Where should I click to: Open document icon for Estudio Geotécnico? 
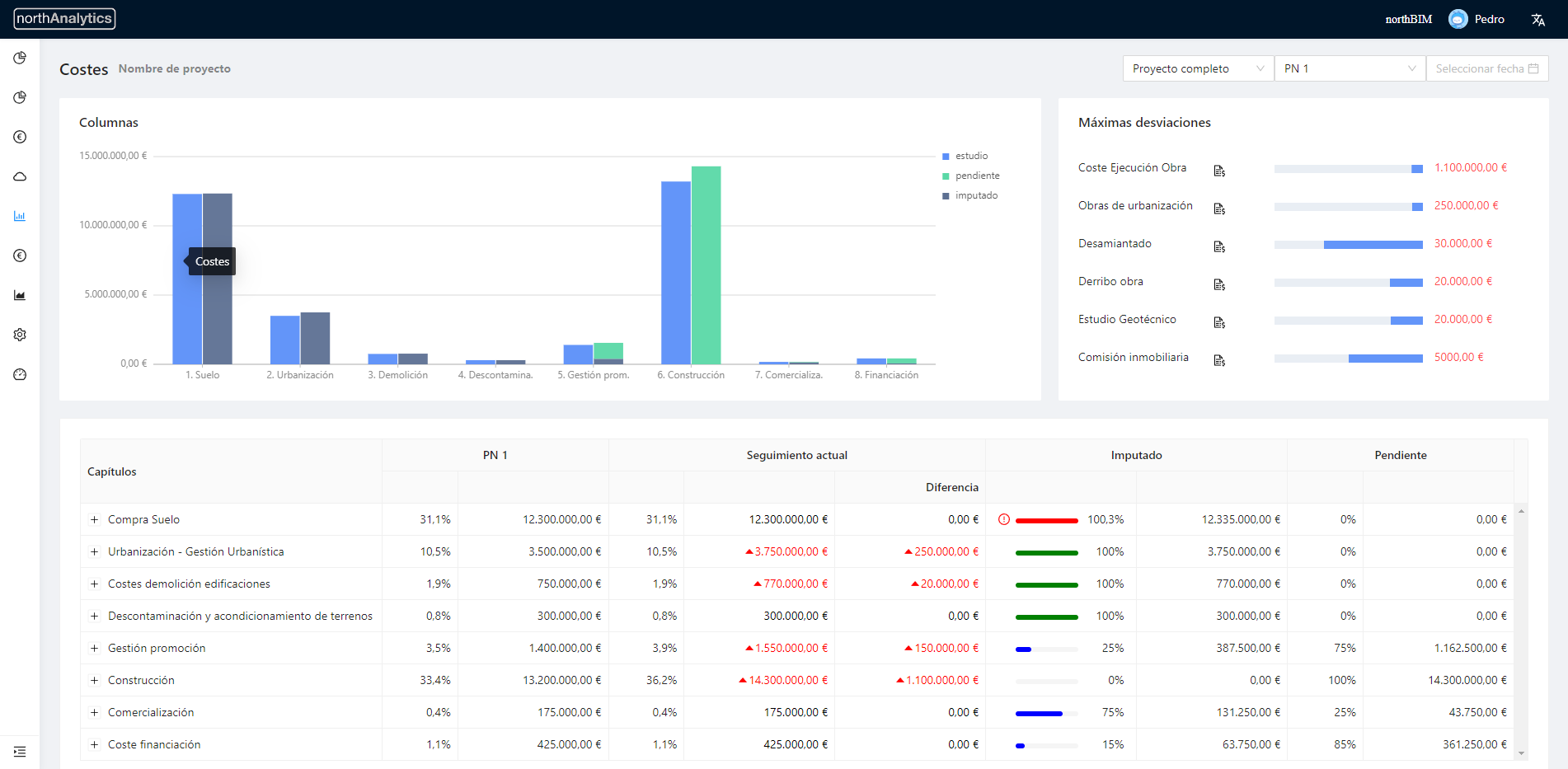tap(1219, 322)
